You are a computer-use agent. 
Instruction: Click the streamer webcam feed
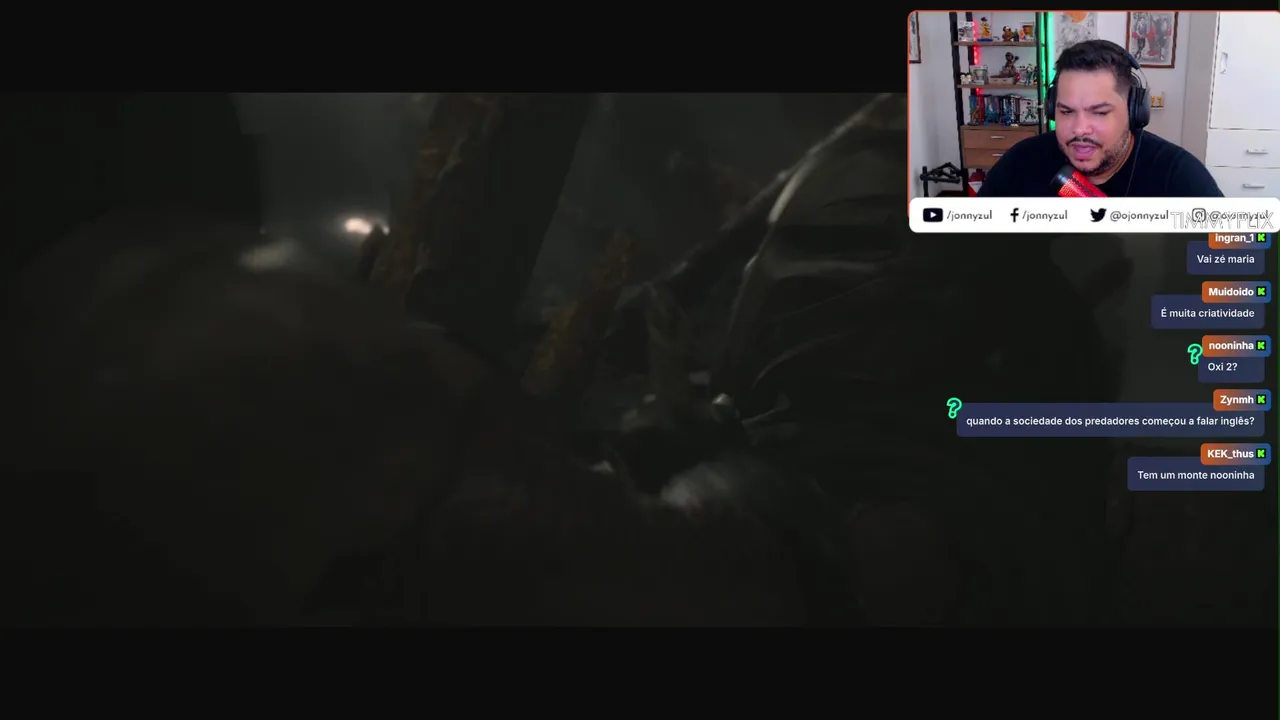(x=1094, y=105)
